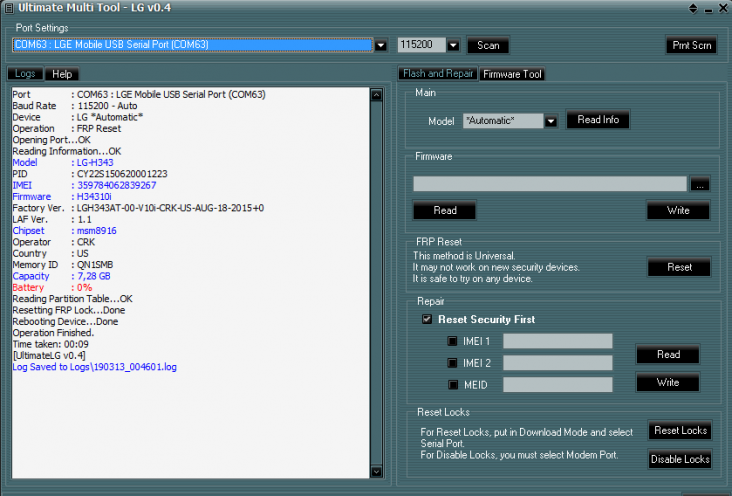Click the 'Time taken: 00:09' log line
732x496 pixels.
(50, 344)
